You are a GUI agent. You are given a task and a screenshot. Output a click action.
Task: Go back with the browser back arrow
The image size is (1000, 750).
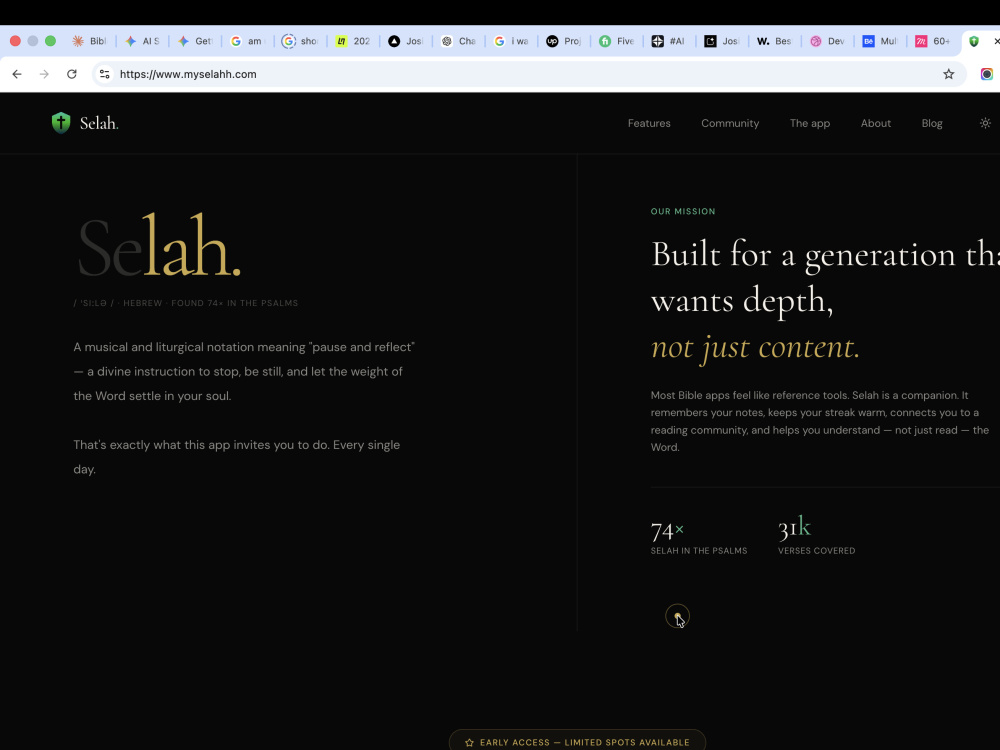click(17, 74)
